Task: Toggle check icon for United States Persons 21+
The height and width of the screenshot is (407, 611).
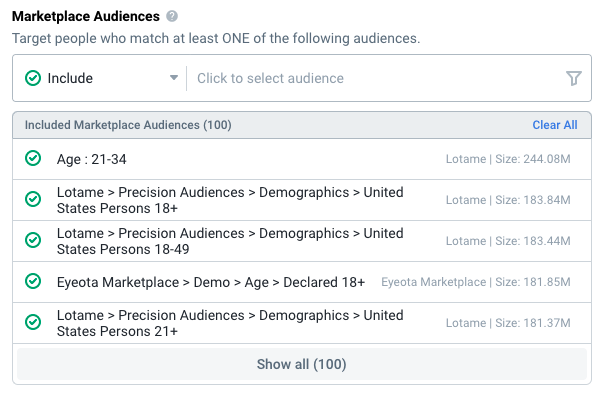Action: tap(33, 322)
